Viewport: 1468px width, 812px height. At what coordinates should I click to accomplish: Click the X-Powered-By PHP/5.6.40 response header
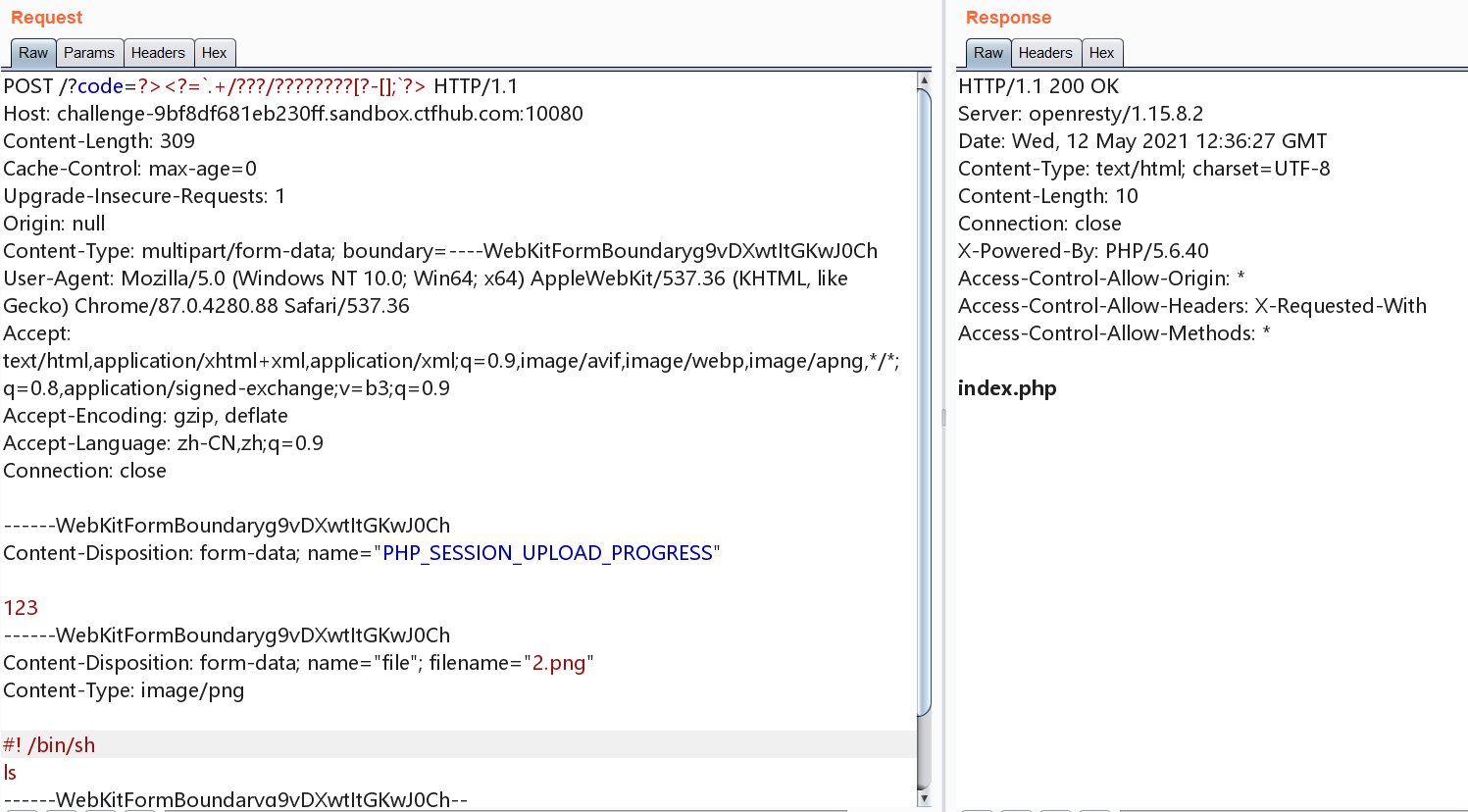pos(1082,250)
